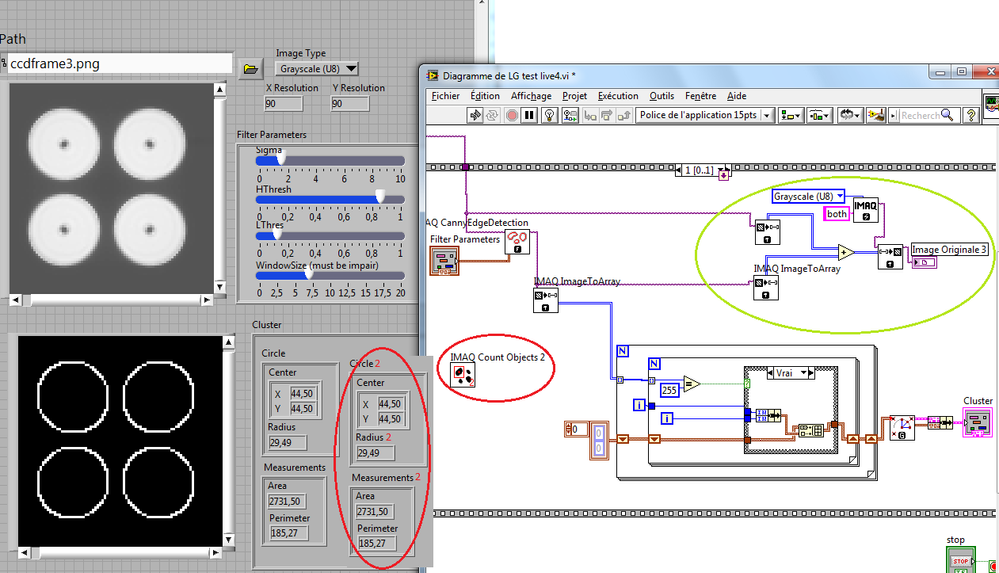The width and height of the screenshot is (999, 573).
Task: Click the X Resolution field
Action: (284, 103)
